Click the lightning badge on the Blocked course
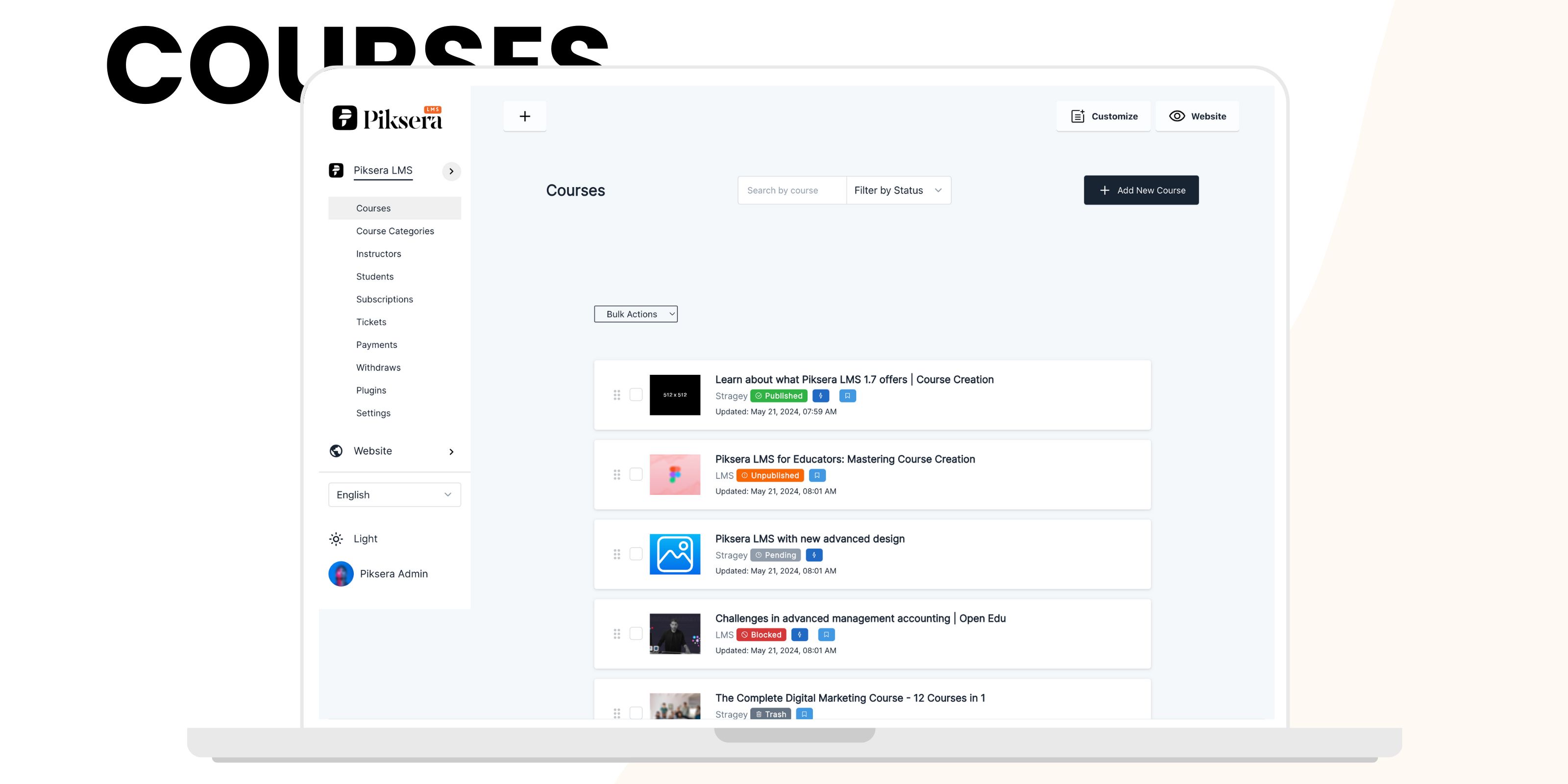This screenshot has height=784, width=1568. tap(799, 635)
